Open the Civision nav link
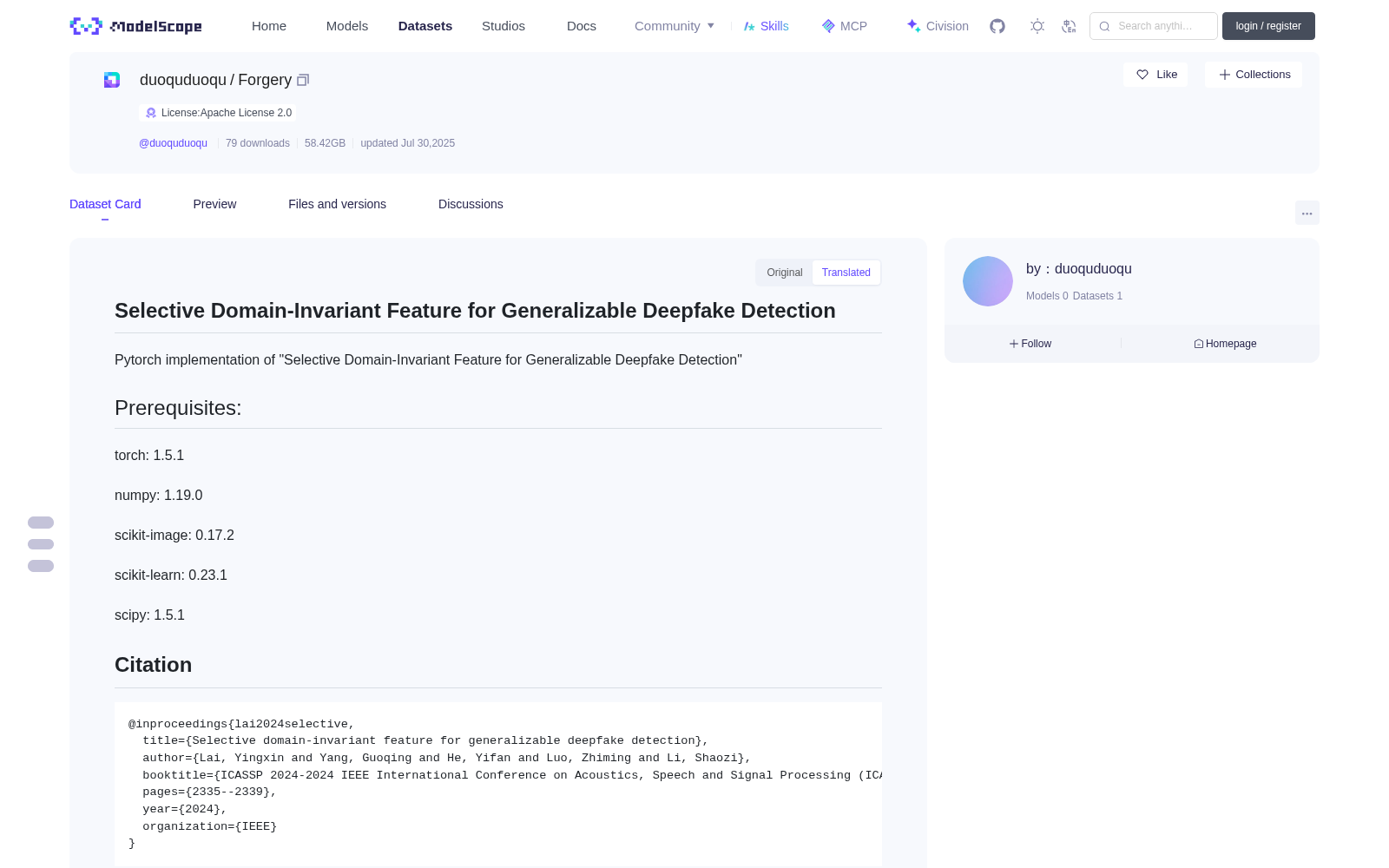The image size is (1389, 868). pos(938,26)
